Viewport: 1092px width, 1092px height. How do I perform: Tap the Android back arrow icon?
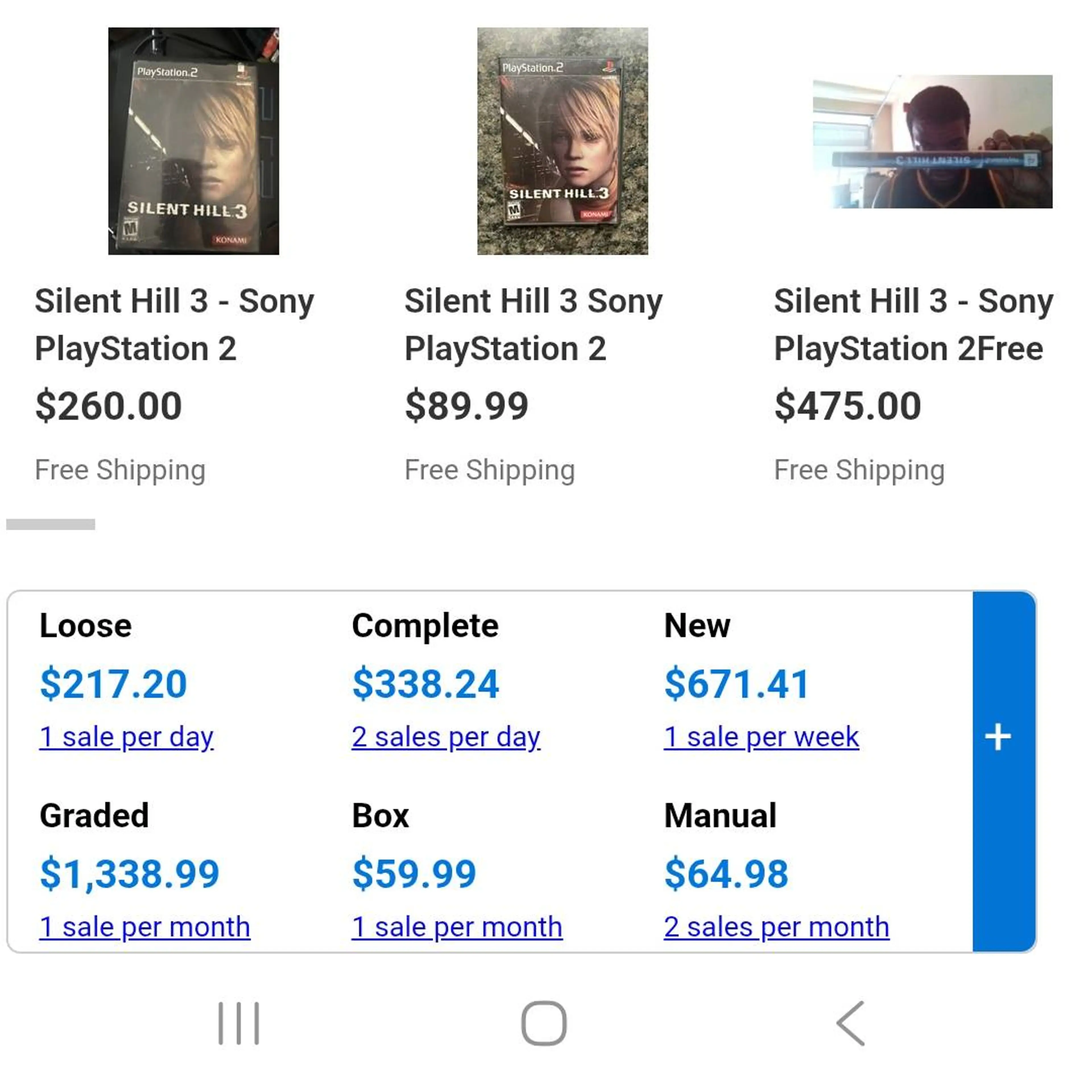tap(851, 1023)
